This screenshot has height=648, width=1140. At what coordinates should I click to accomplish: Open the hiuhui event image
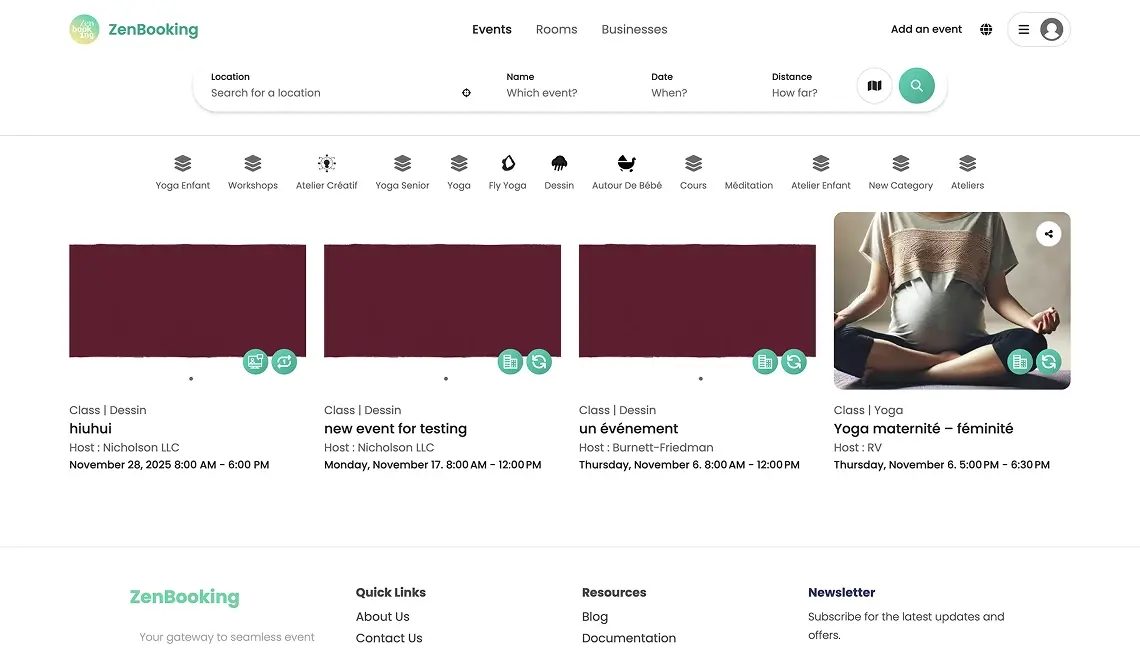click(188, 301)
